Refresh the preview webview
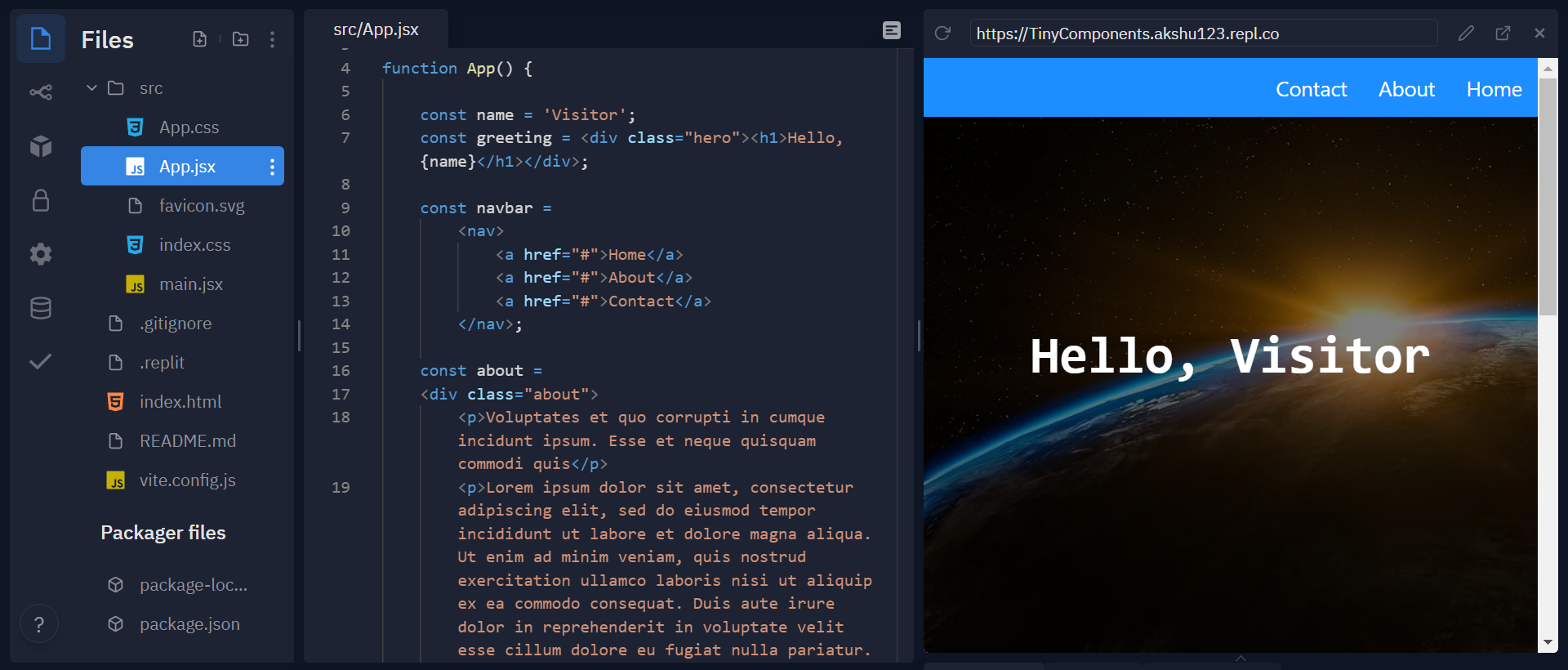 click(942, 33)
